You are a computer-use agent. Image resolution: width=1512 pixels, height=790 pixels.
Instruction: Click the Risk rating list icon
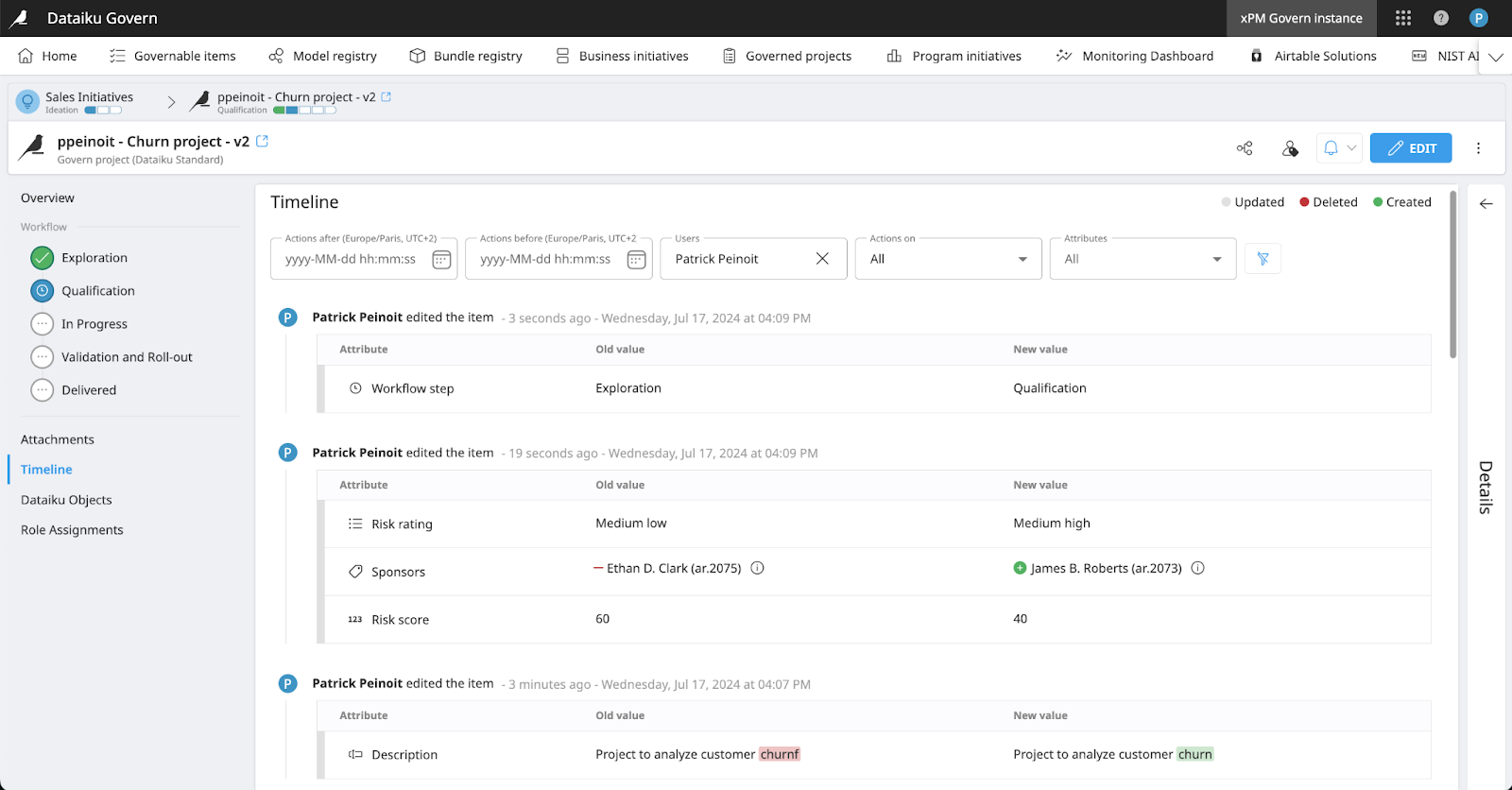coord(355,524)
